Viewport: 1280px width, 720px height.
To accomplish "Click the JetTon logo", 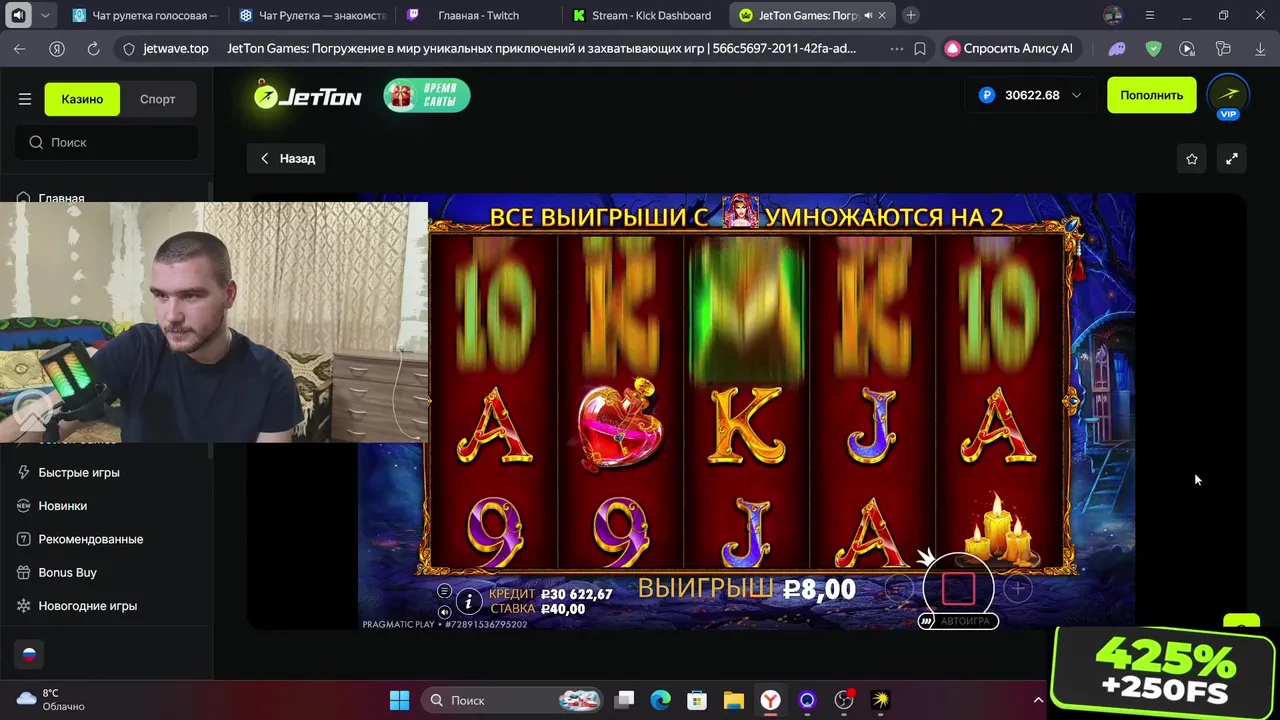I will click(307, 95).
